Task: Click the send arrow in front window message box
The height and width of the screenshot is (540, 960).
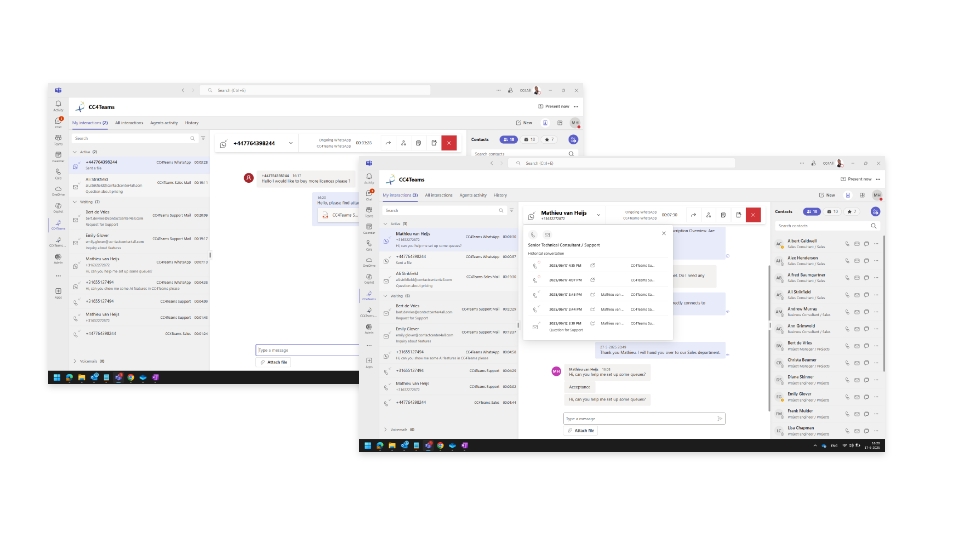Action: point(719,418)
